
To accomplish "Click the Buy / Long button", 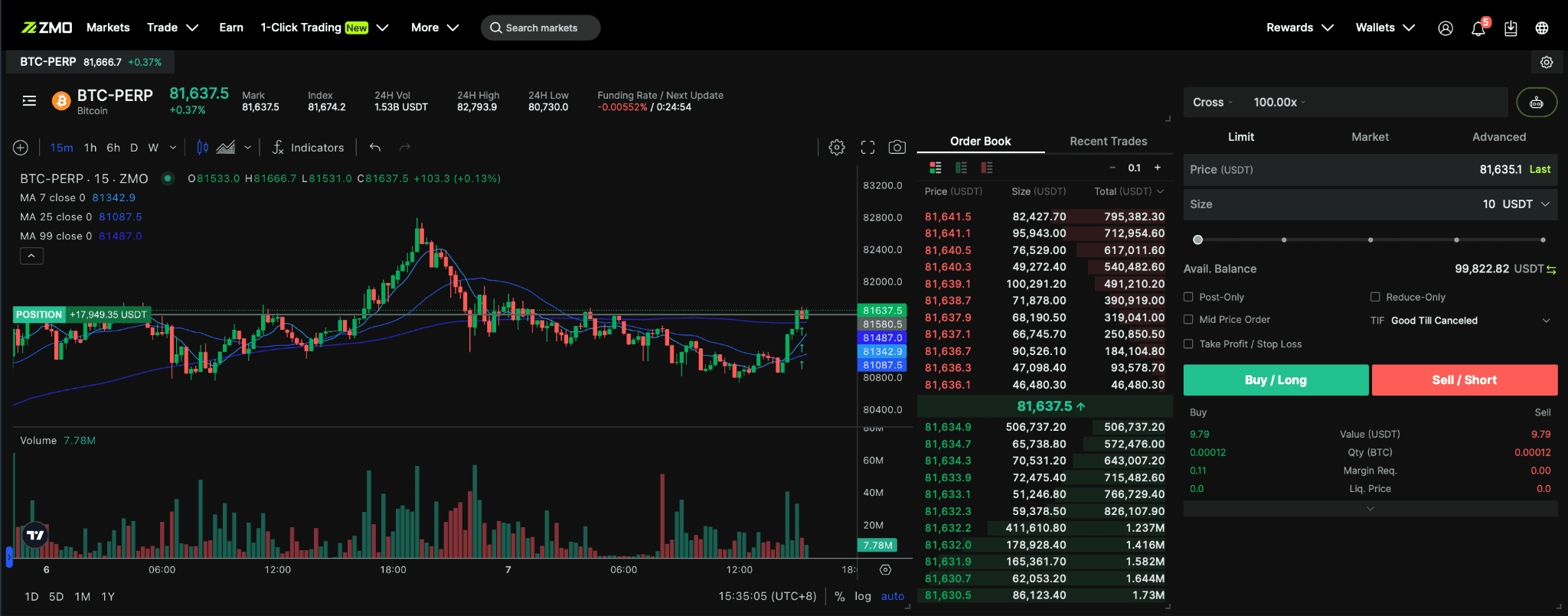I will pyautogui.click(x=1276, y=380).
